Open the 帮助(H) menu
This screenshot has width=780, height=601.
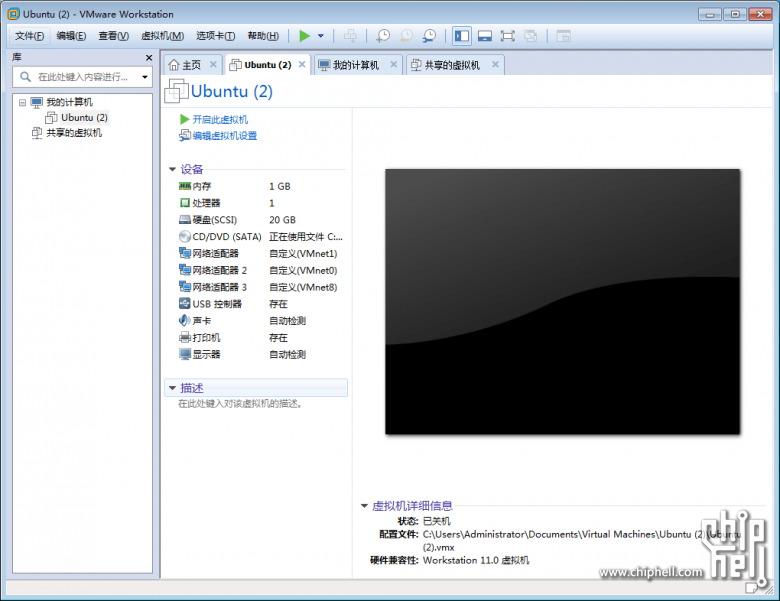[x=263, y=36]
